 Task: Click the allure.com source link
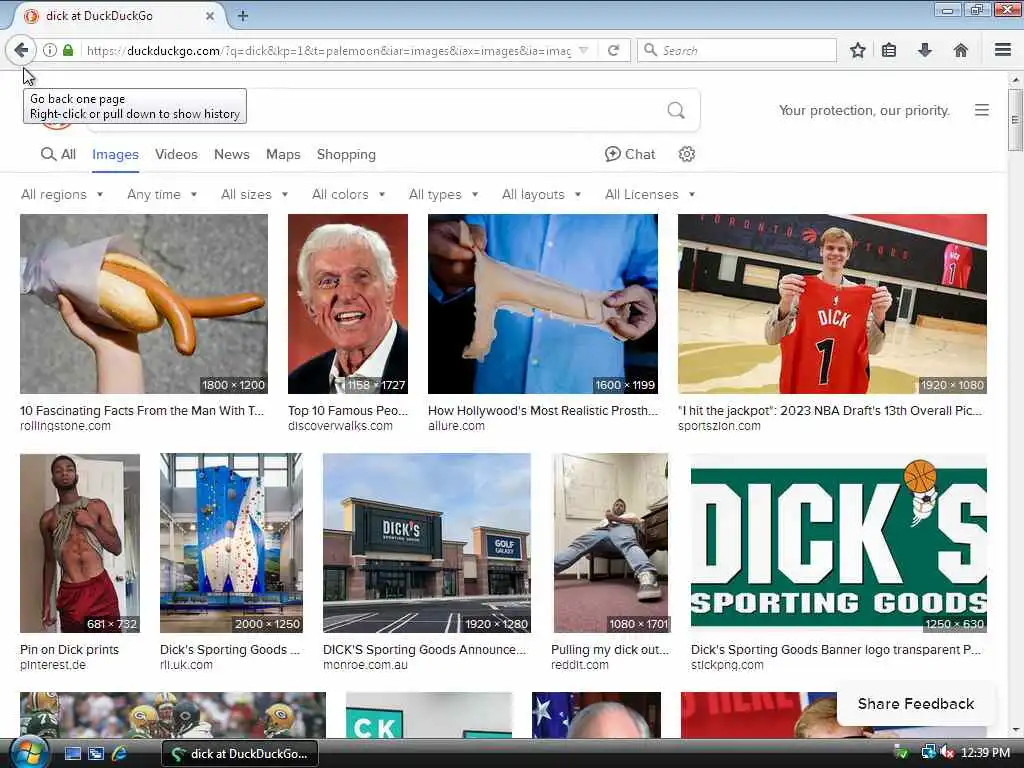coord(456,426)
